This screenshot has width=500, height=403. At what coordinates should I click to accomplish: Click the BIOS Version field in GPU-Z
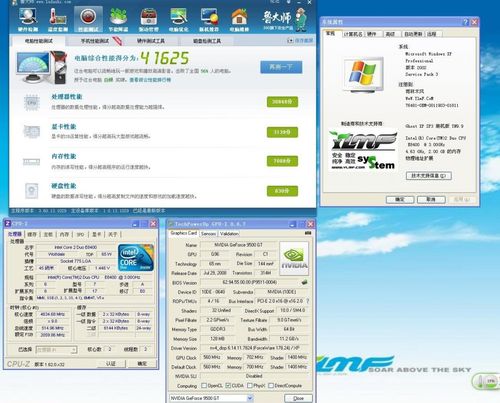[250, 282]
